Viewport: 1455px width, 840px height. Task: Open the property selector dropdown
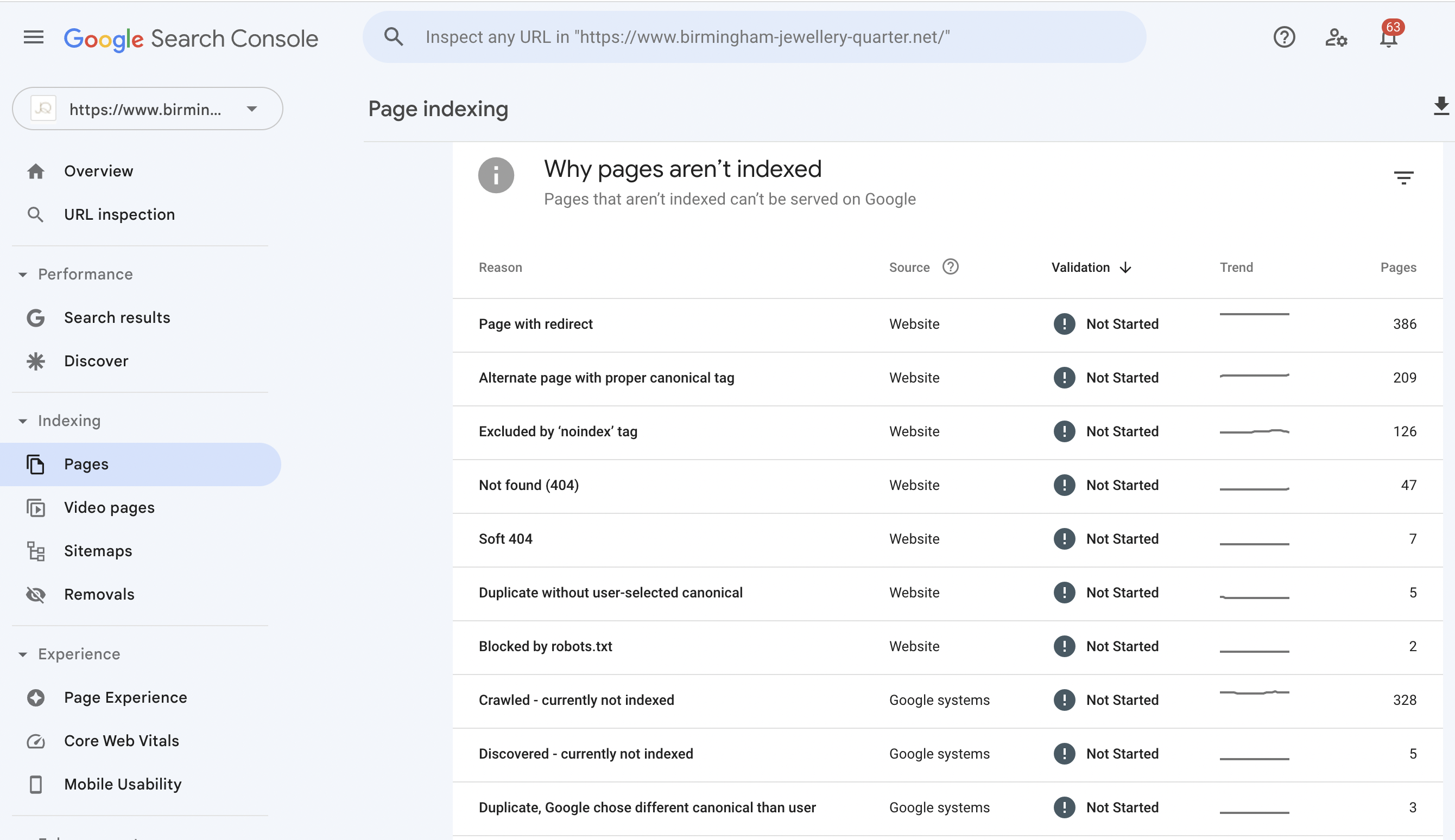click(147, 109)
